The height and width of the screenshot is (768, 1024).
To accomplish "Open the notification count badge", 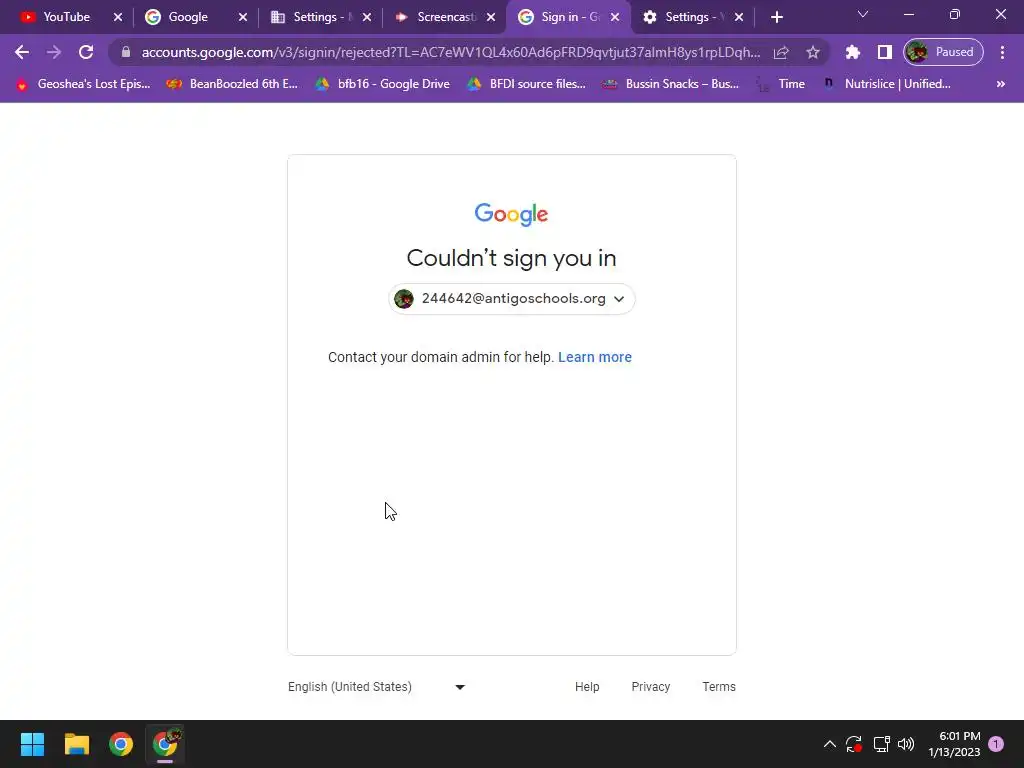I will (996, 744).
